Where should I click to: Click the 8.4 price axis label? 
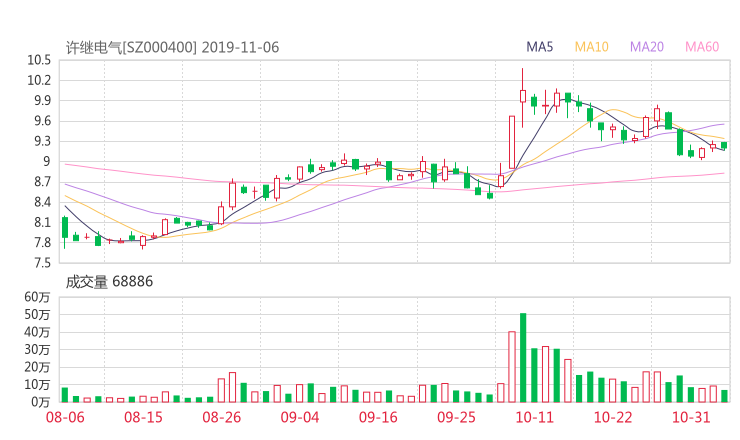coord(42,202)
